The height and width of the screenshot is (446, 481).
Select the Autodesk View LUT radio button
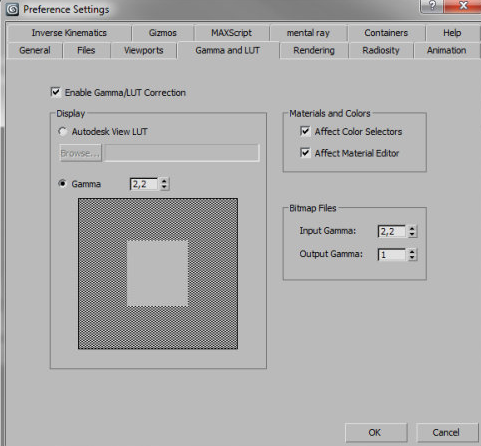coord(63,131)
